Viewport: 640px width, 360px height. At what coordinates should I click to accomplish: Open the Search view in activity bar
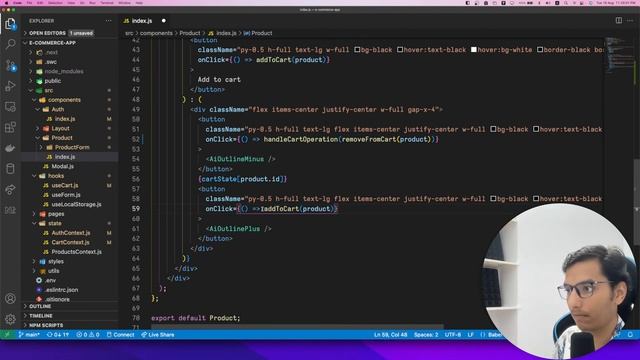coord(10,44)
